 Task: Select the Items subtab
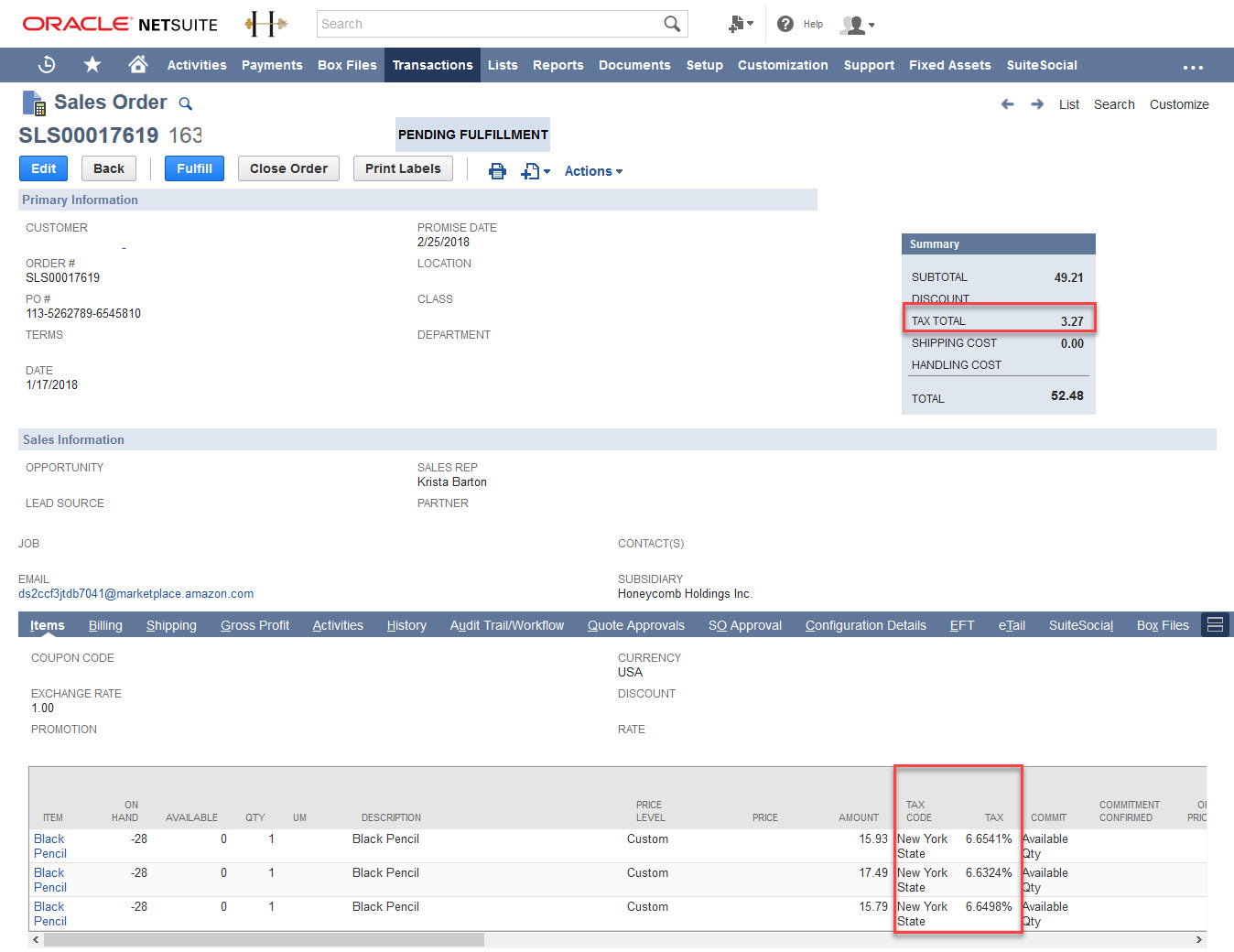47,625
